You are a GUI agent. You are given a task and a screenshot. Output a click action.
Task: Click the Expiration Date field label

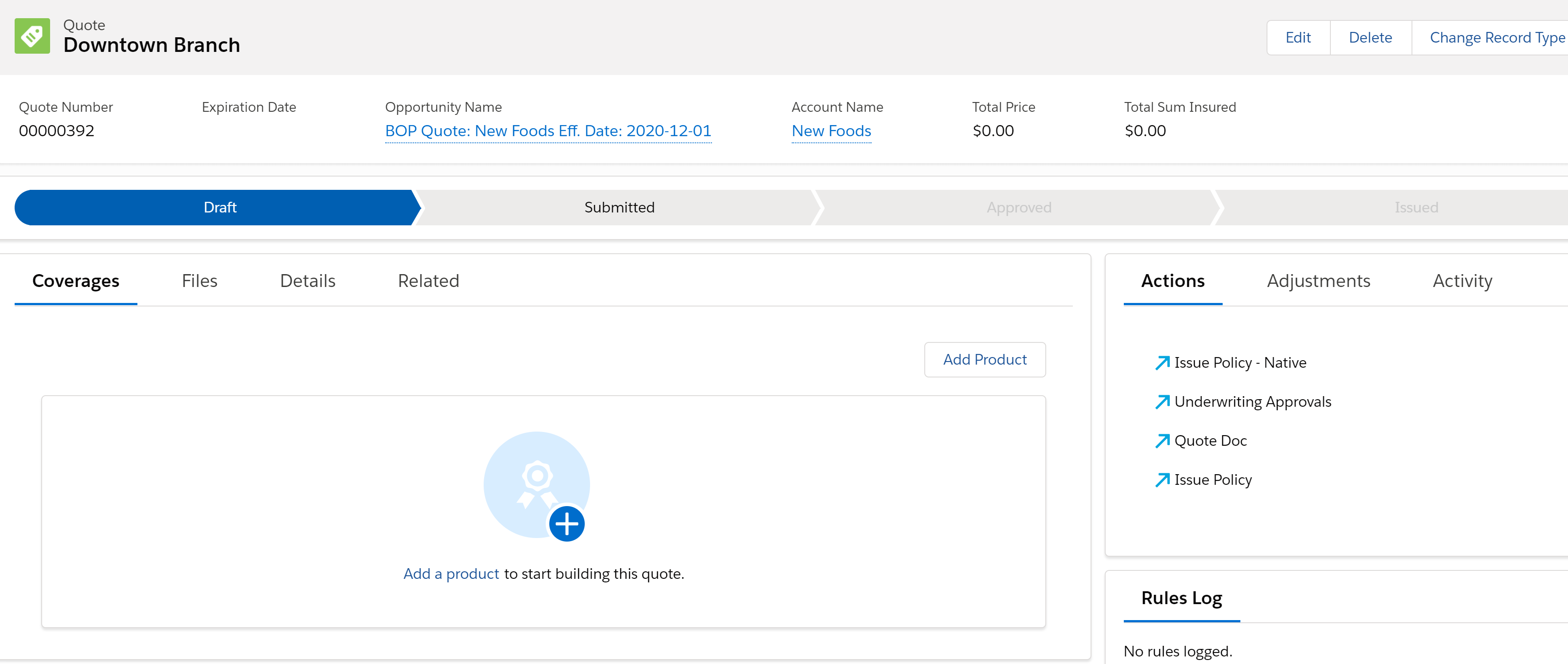(x=248, y=107)
